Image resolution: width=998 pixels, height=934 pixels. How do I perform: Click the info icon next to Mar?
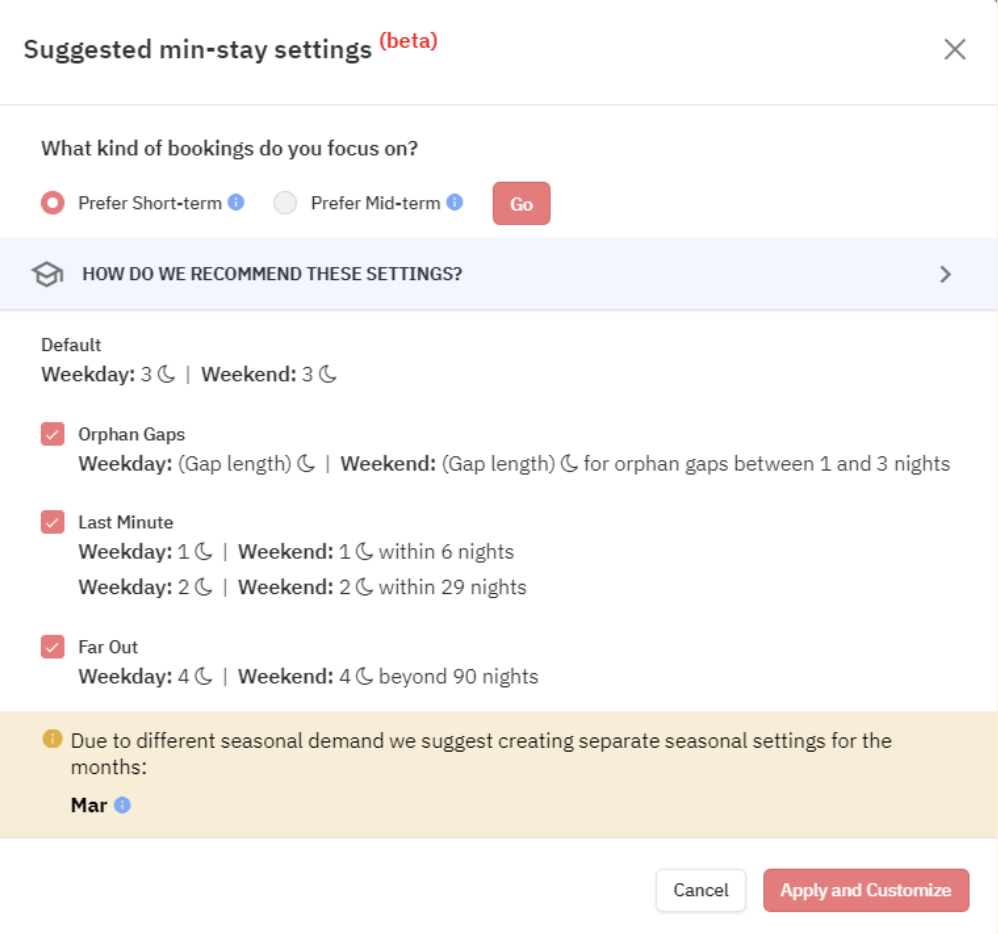(x=120, y=805)
